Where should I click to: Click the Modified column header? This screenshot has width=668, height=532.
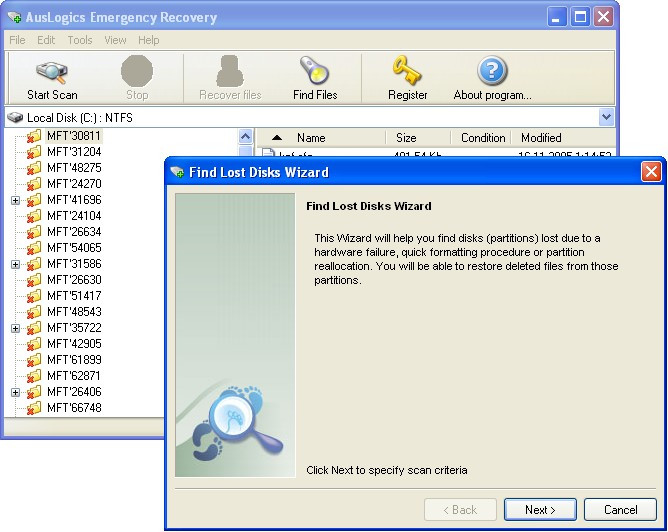tap(562, 138)
